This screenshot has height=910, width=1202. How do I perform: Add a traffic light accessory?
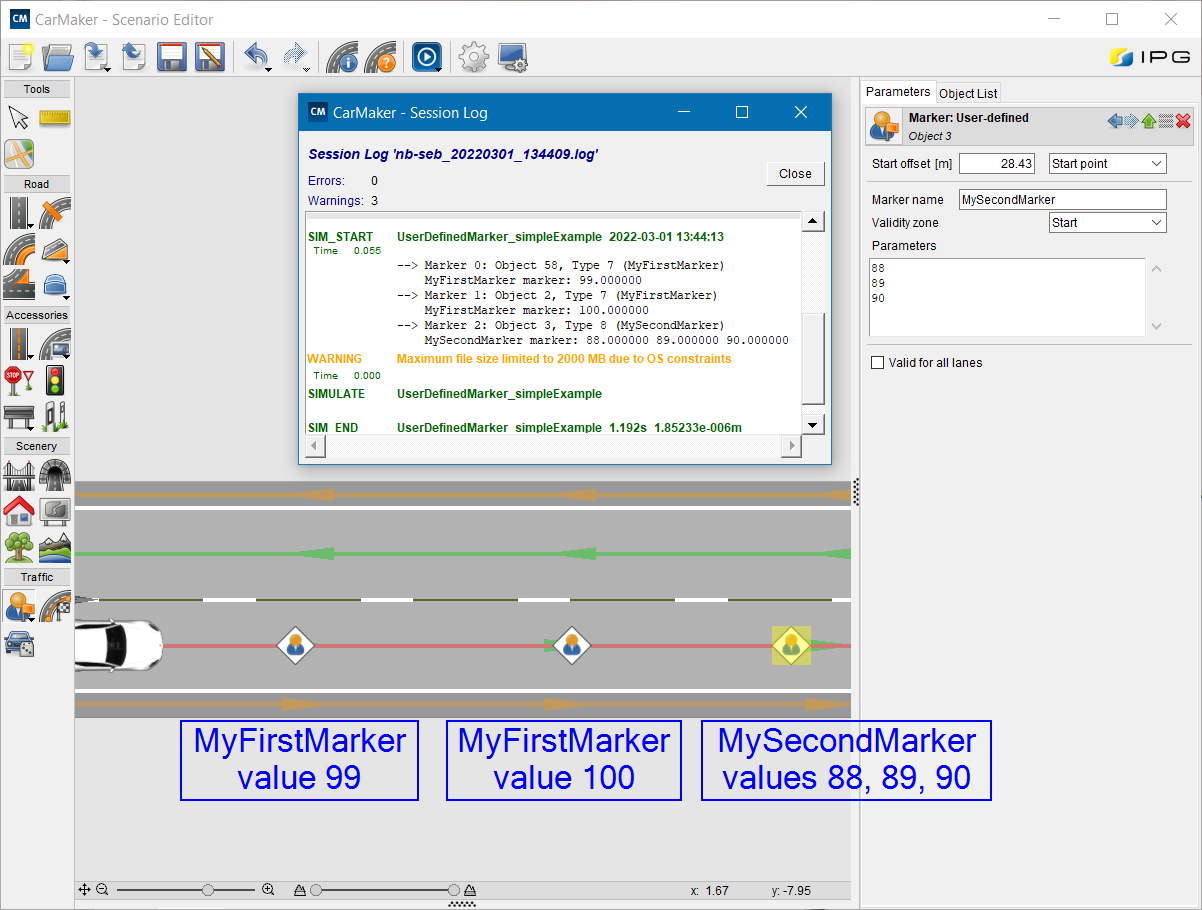(x=55, y=380)
